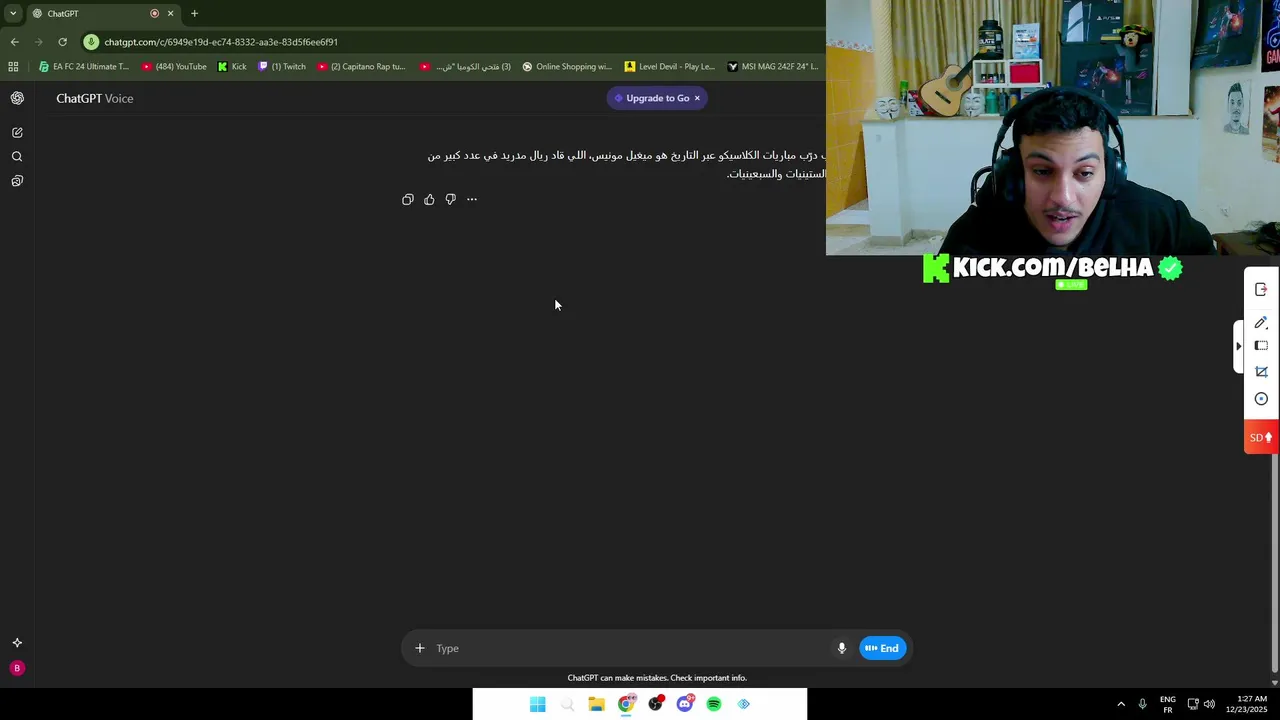The image size is (1280, 720).
Task: Open Spotify from taskbar
Action: point(714,704)
